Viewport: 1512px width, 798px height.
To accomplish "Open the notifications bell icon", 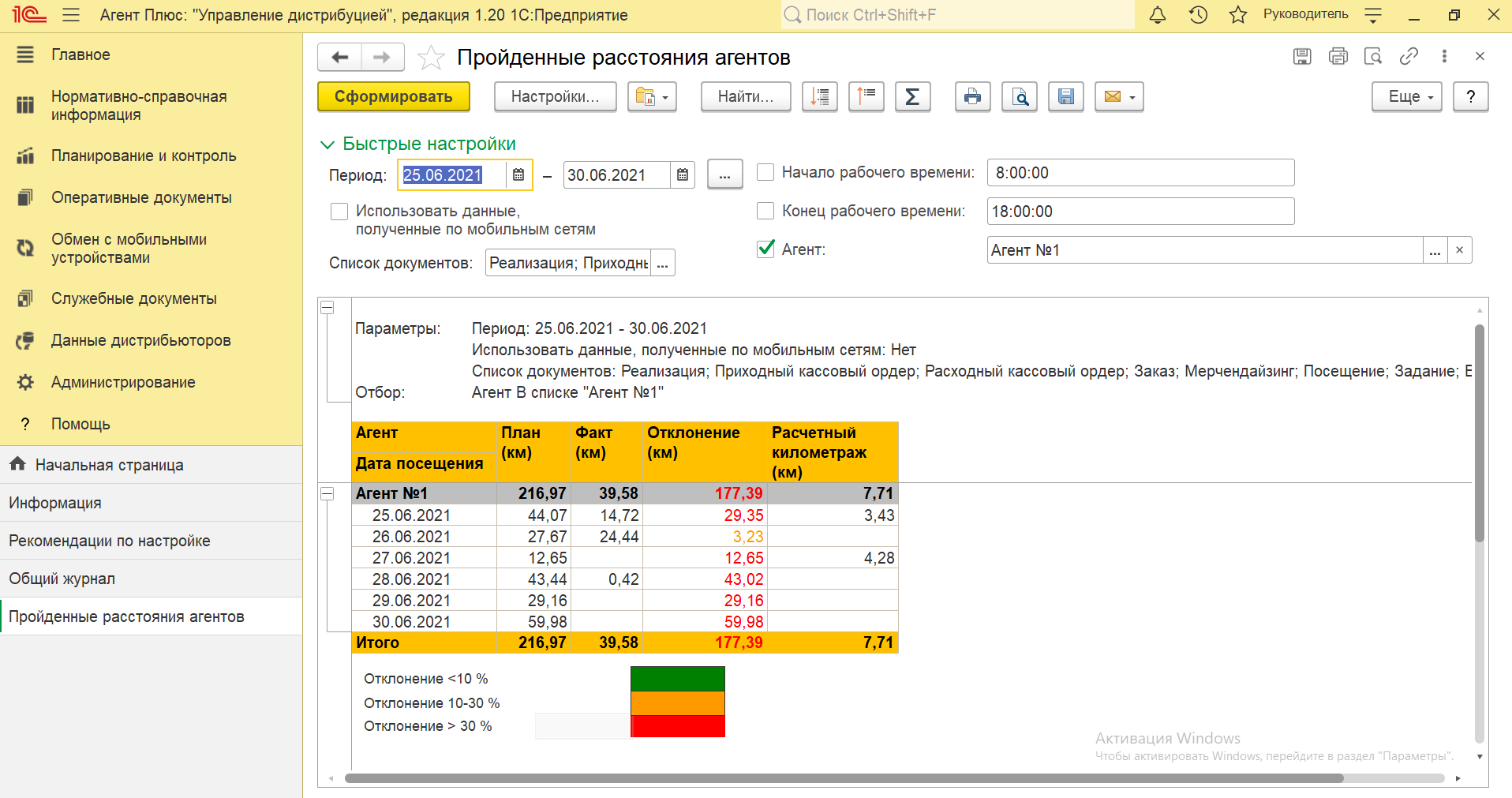I will click(1157, 15).
